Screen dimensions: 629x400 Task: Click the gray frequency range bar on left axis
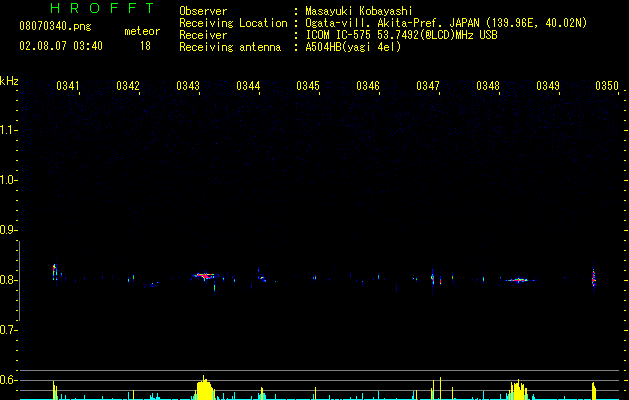click(19, 281)
